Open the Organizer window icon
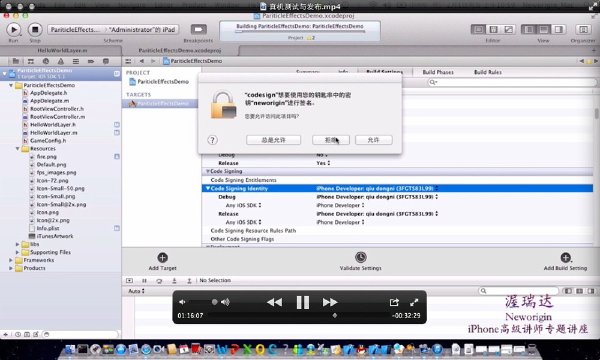600x360 pixels. click(x=583, y=29)
